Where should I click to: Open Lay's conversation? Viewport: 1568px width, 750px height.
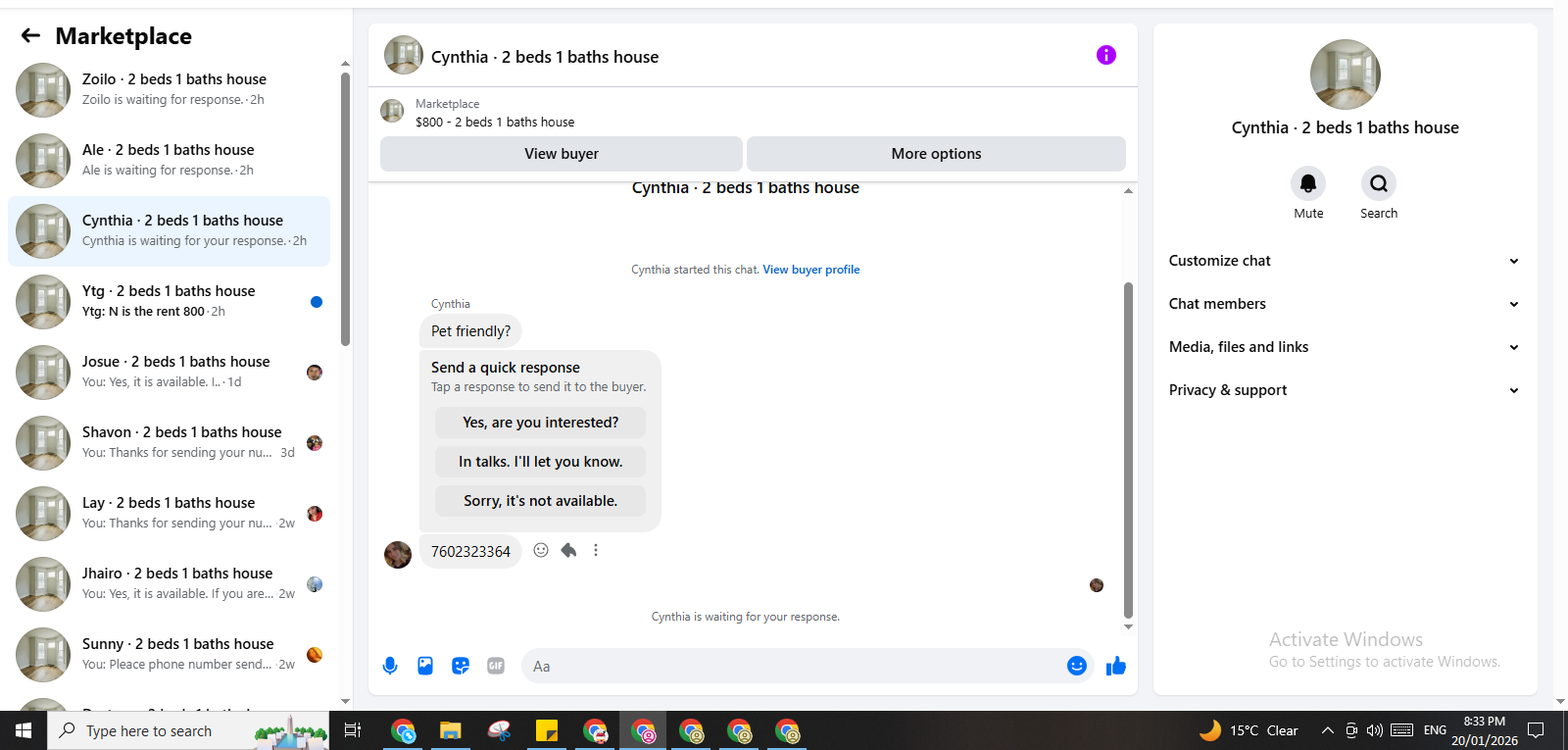click(169, 514)
